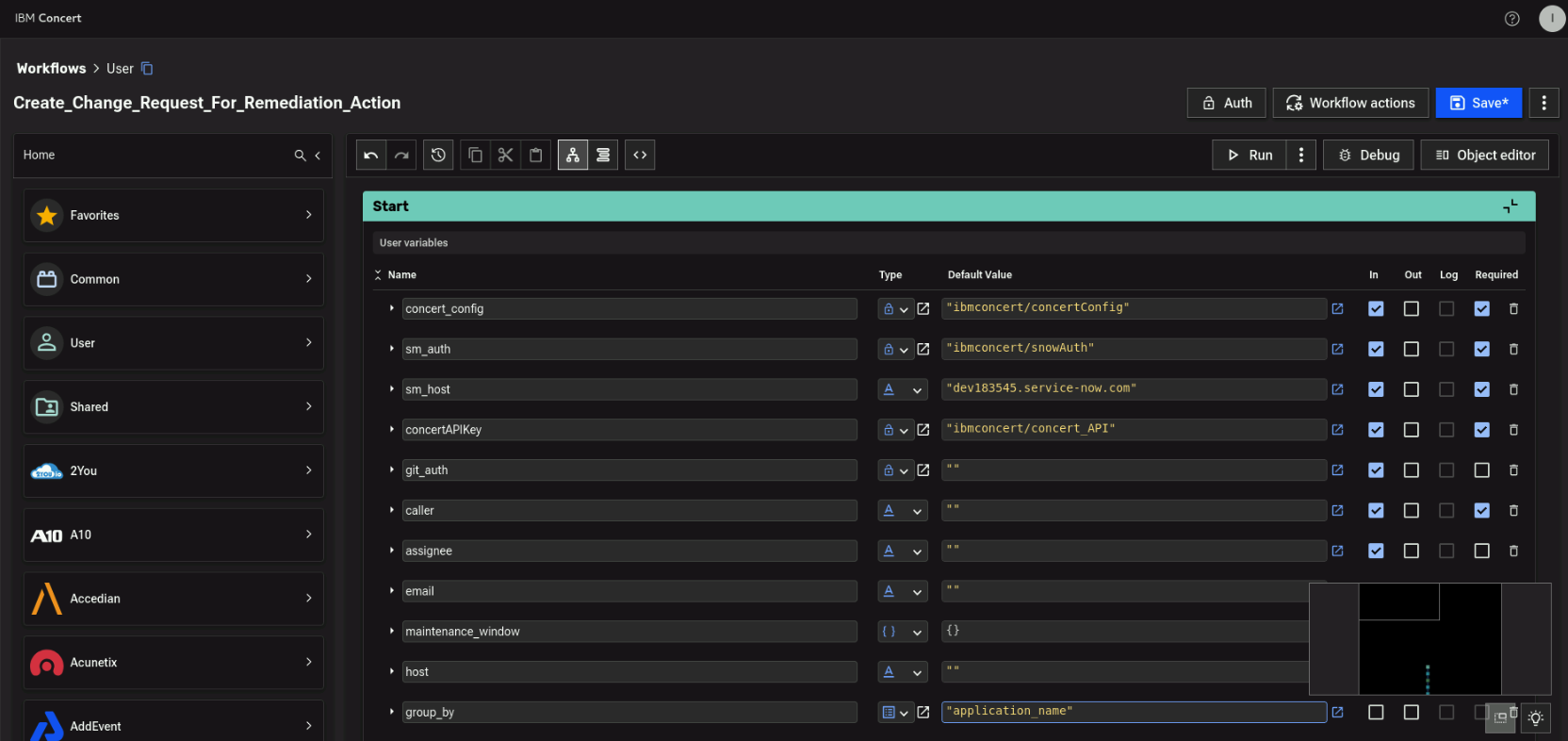Screen dimensions: 1568x741
Task: Expand the email variable row
Action: point(392,590)
